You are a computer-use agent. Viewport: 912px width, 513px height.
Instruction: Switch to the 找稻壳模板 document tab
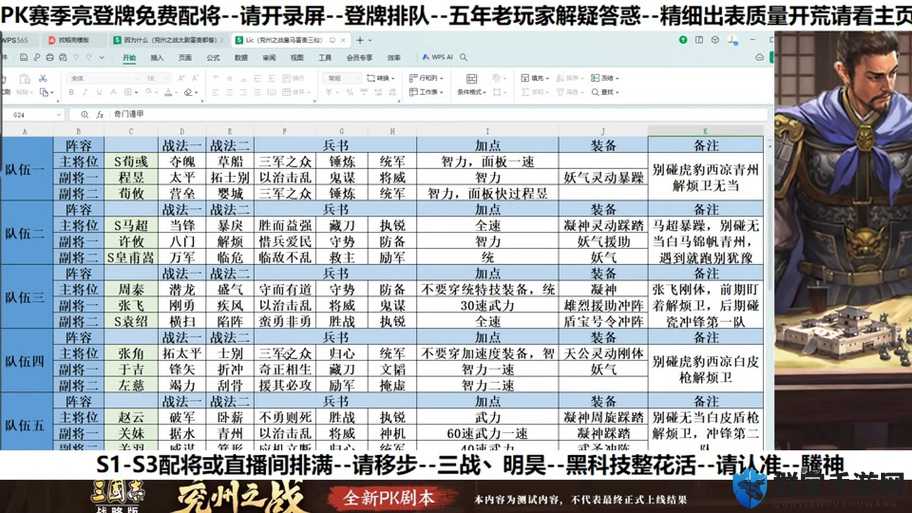click(x=73, y=40)
